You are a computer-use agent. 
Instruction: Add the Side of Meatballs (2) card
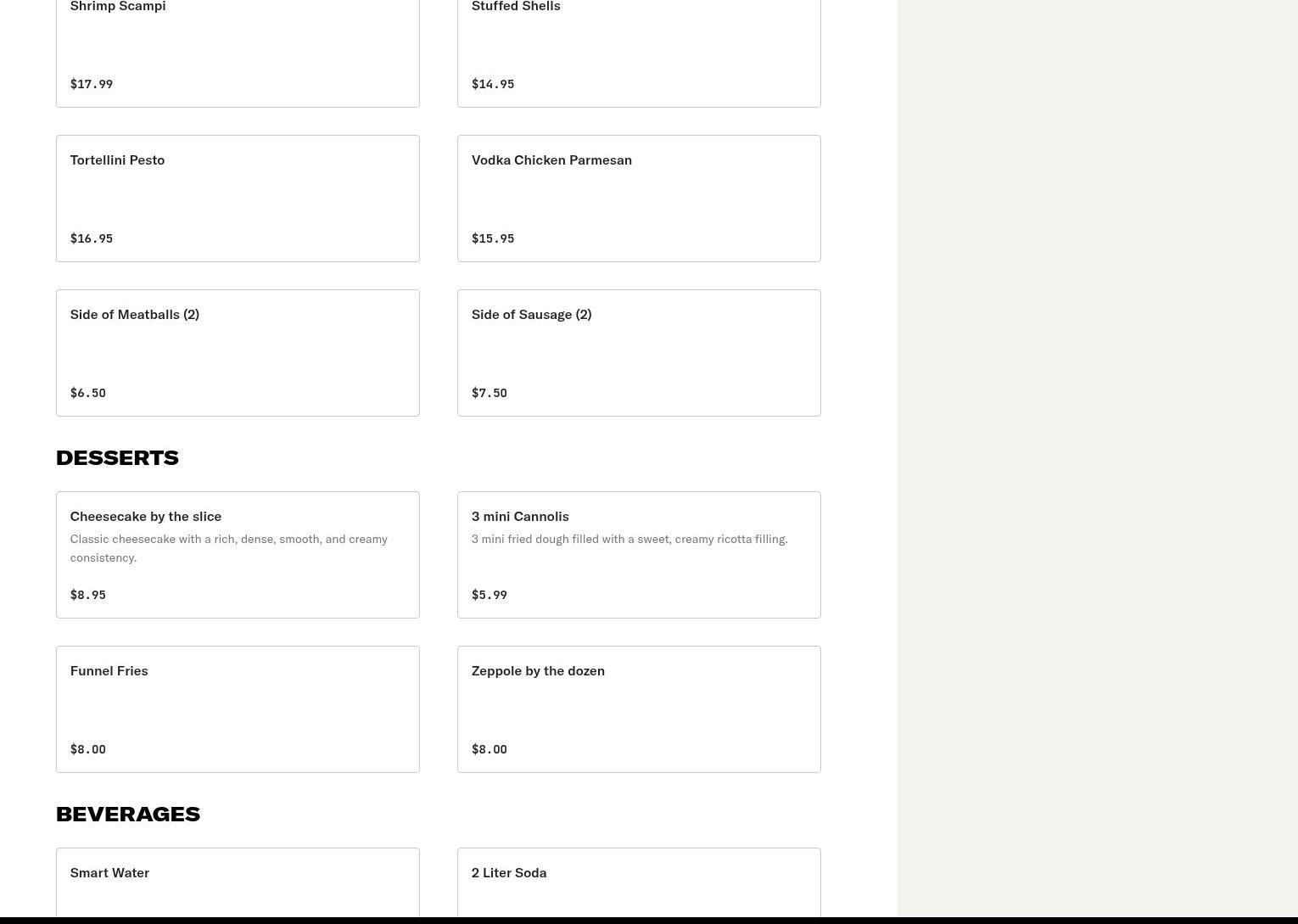(238, 353)
